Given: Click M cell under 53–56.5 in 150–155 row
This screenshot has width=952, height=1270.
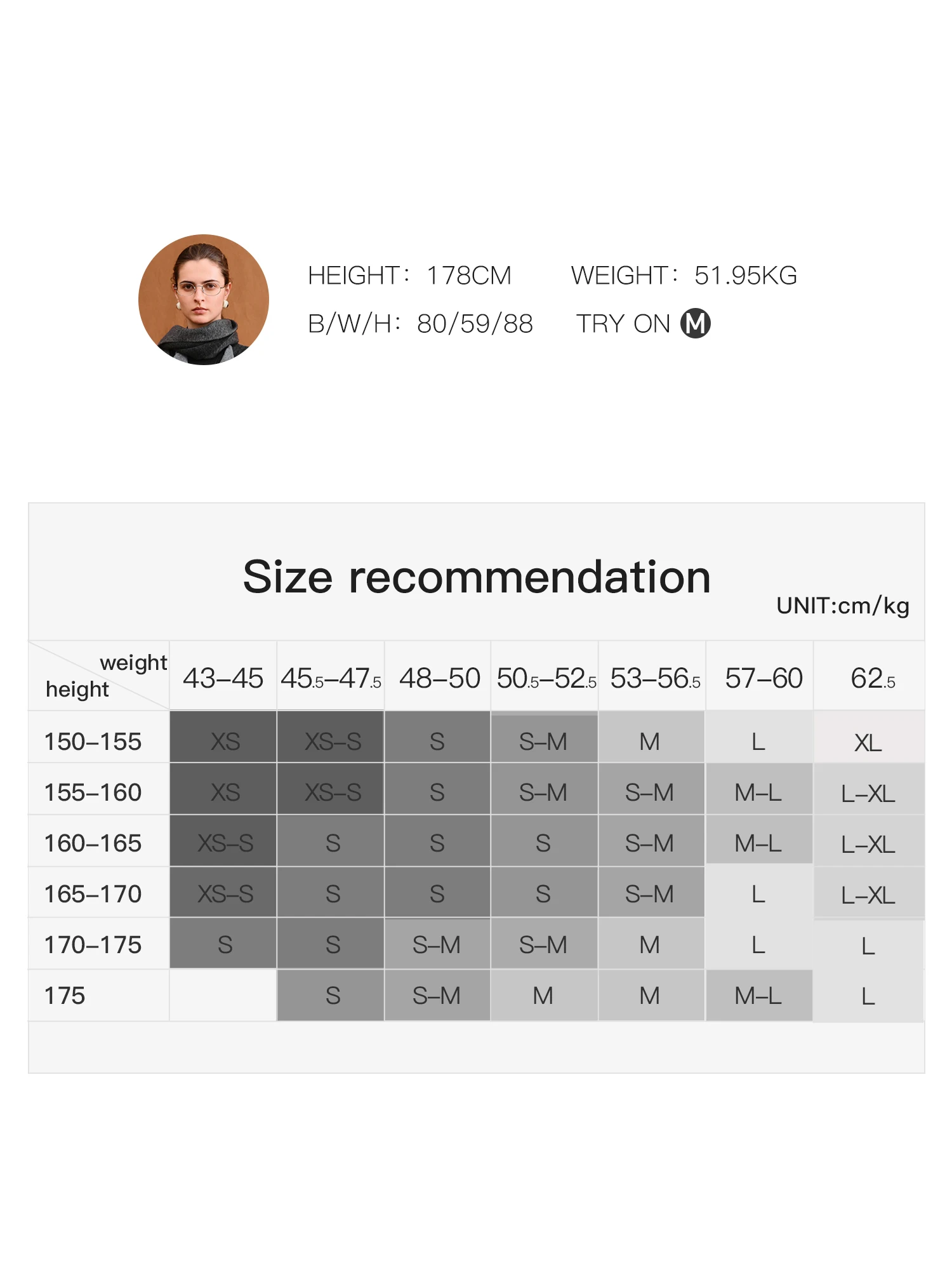Looking at the screenshot, I should click(650, 742).
